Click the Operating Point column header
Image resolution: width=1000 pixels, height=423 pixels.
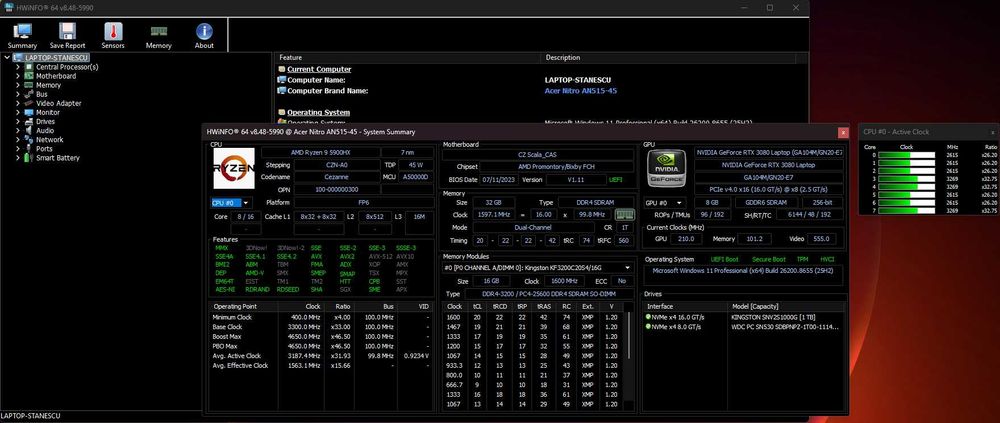tap(244, 306)
